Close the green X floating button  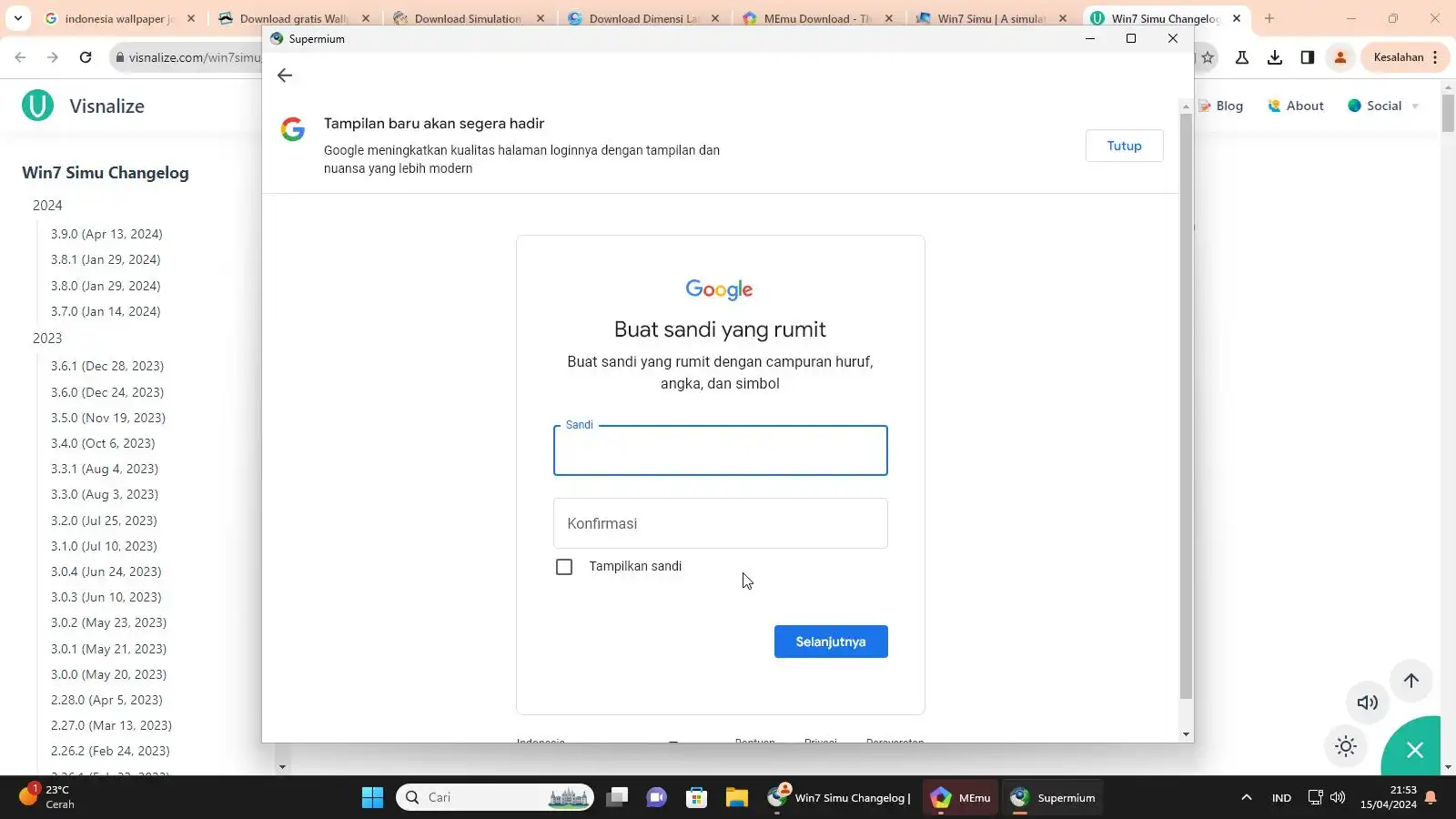point(1414,750)
